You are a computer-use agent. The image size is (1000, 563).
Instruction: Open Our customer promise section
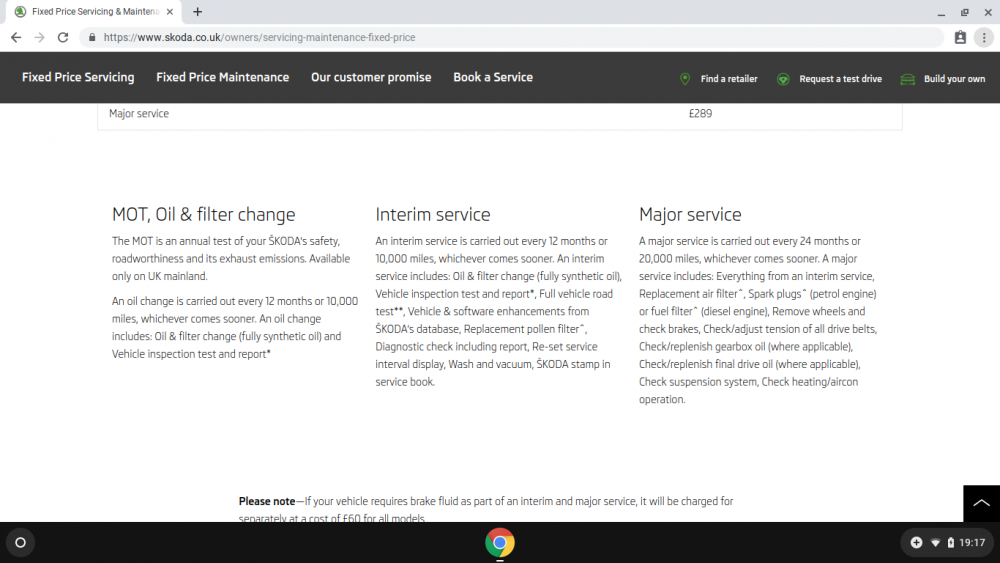tap(371, 77)
